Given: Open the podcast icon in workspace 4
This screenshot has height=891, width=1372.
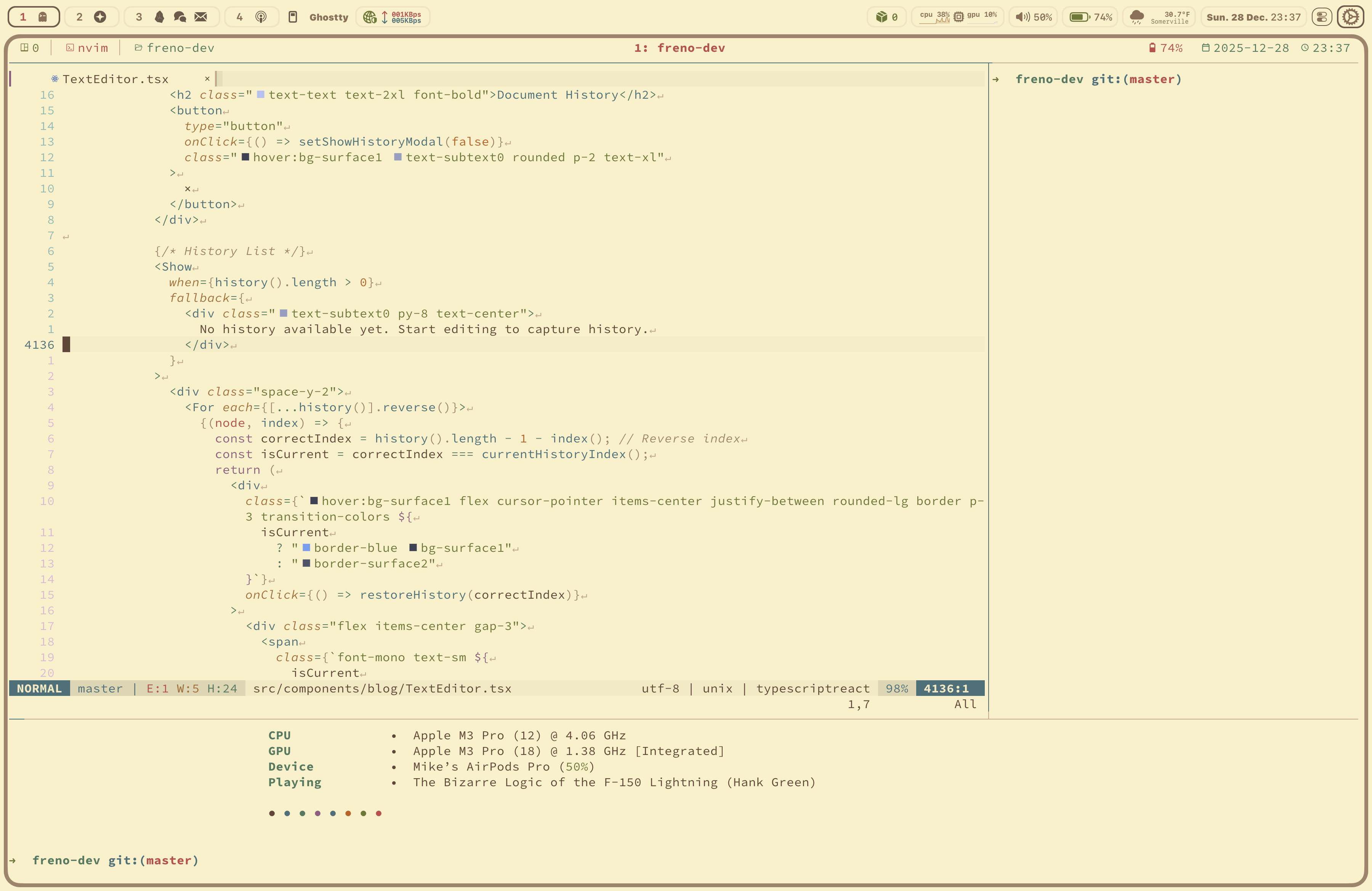Looking at the screenshot, I should click(x=261, y=17).
